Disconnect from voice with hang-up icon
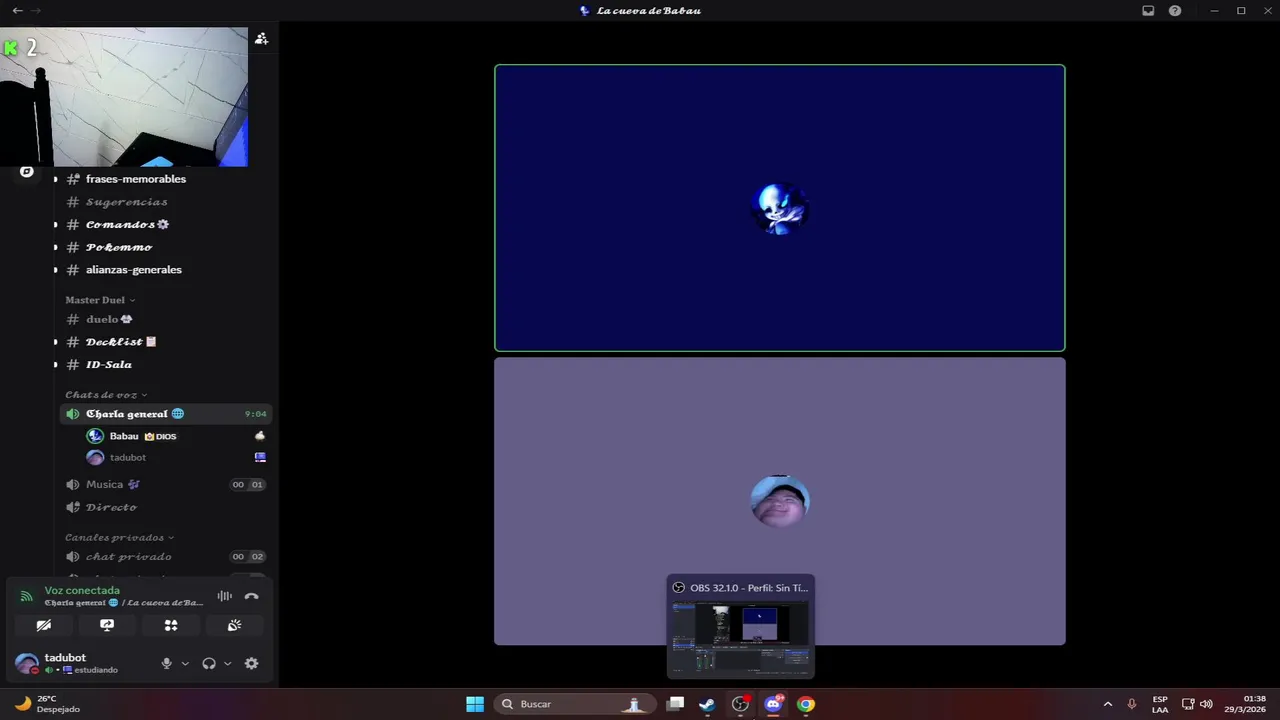The width and height of the screenshot is (1280, 720). (x=251, y=596)
